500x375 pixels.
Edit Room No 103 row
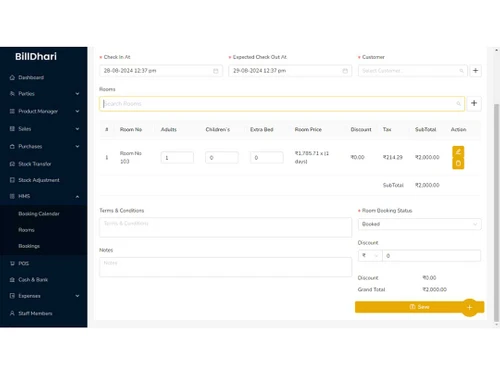[458, 152]
